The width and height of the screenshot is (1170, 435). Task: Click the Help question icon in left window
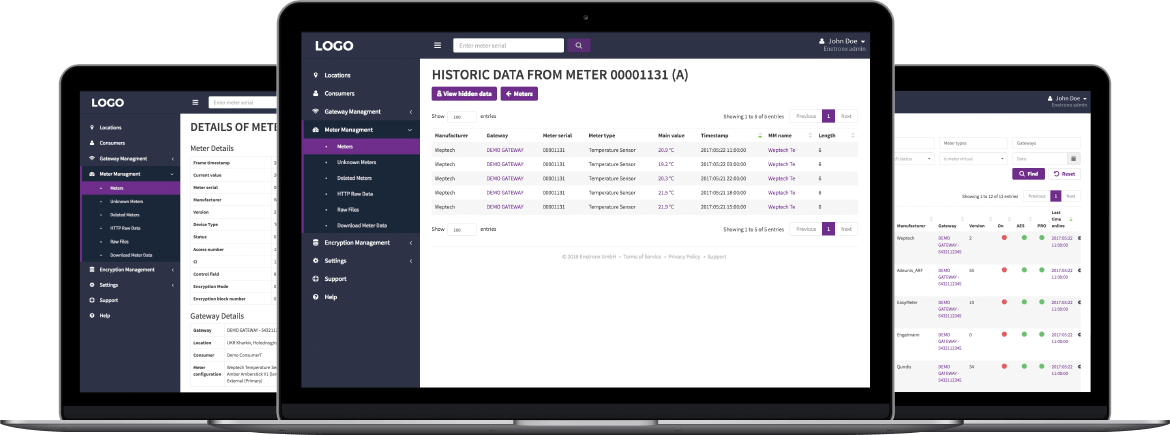[x=92, y=316]
